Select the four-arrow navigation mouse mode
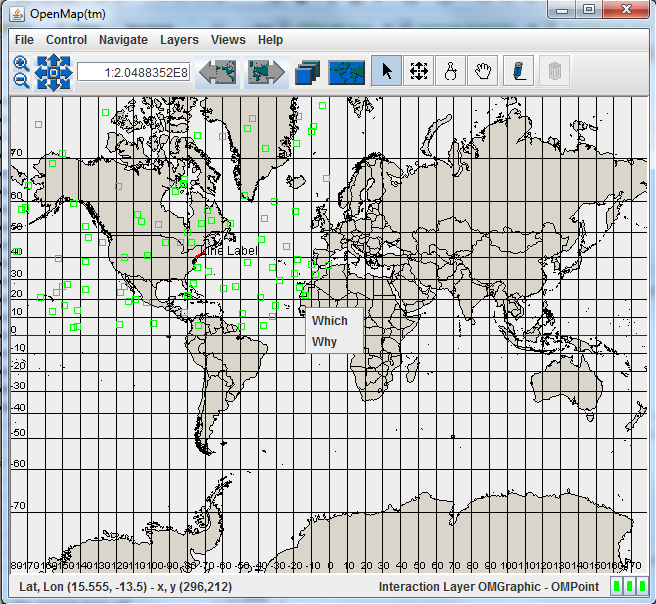 [418, 71]
